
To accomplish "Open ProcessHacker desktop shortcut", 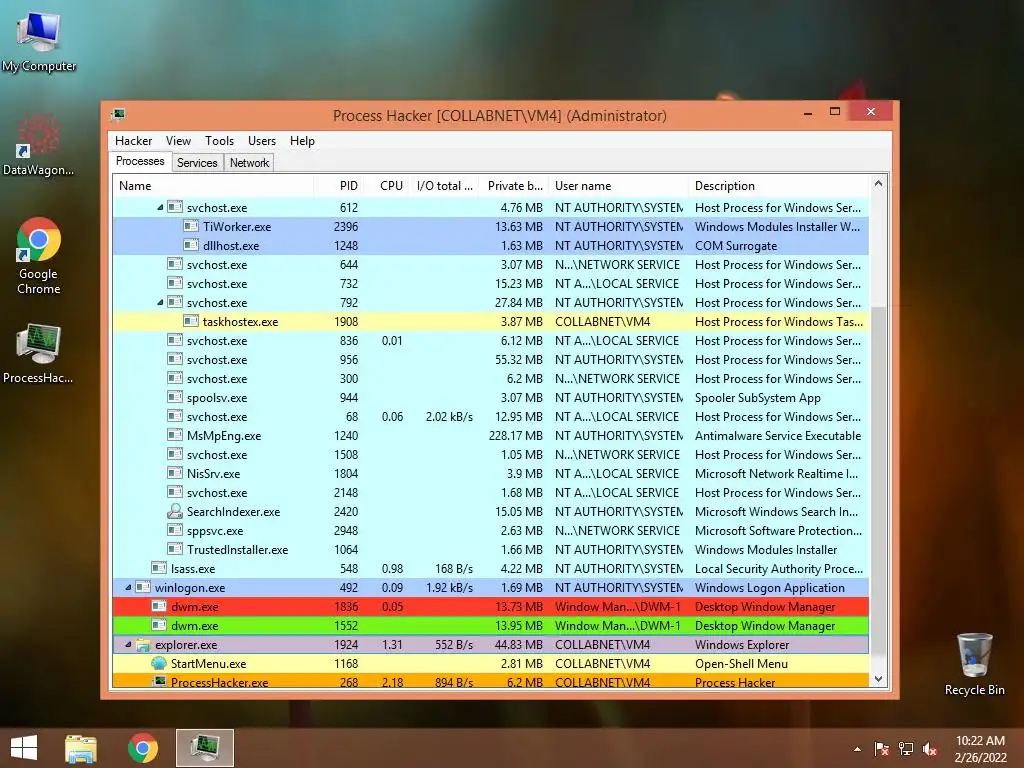I will click(x=39, y=353).
